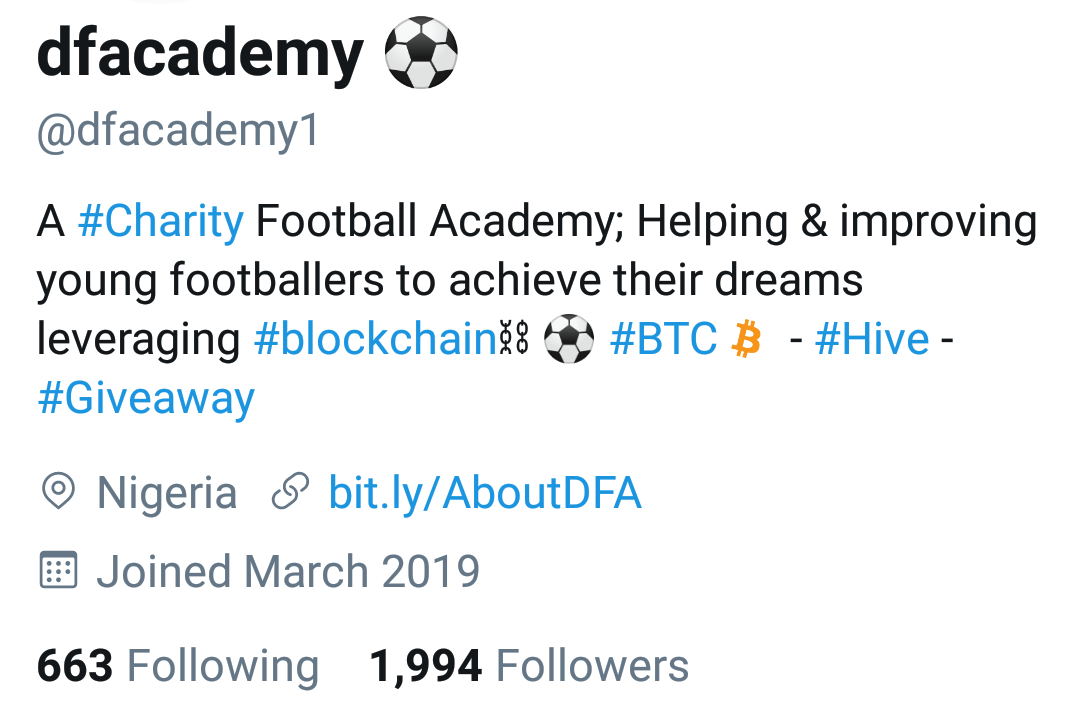Image resolution: width=1080 pixels, height=708 pixels.
Task: Click the bio text 'young footballers to achieve their dreams'
Action: pyautogui.click(x=450, y=281)
